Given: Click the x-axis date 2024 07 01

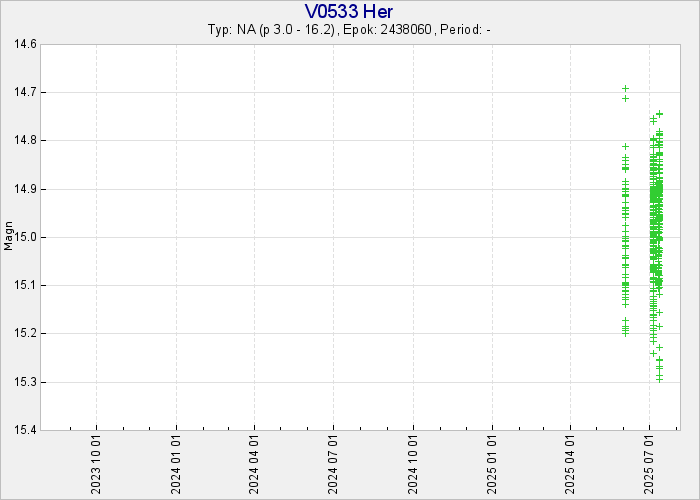Looking at the screenshot, I should 333,466.
